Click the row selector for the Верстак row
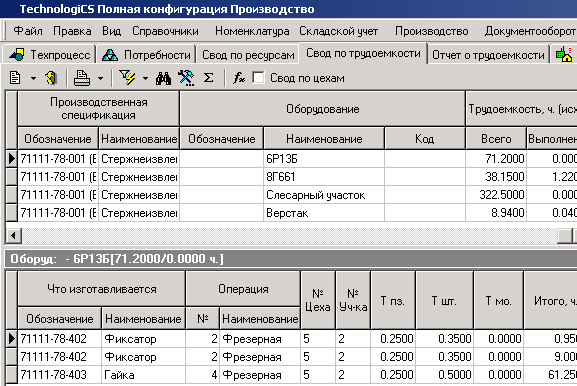The height and width of the screenshot is (386, 577). (12, 213)
